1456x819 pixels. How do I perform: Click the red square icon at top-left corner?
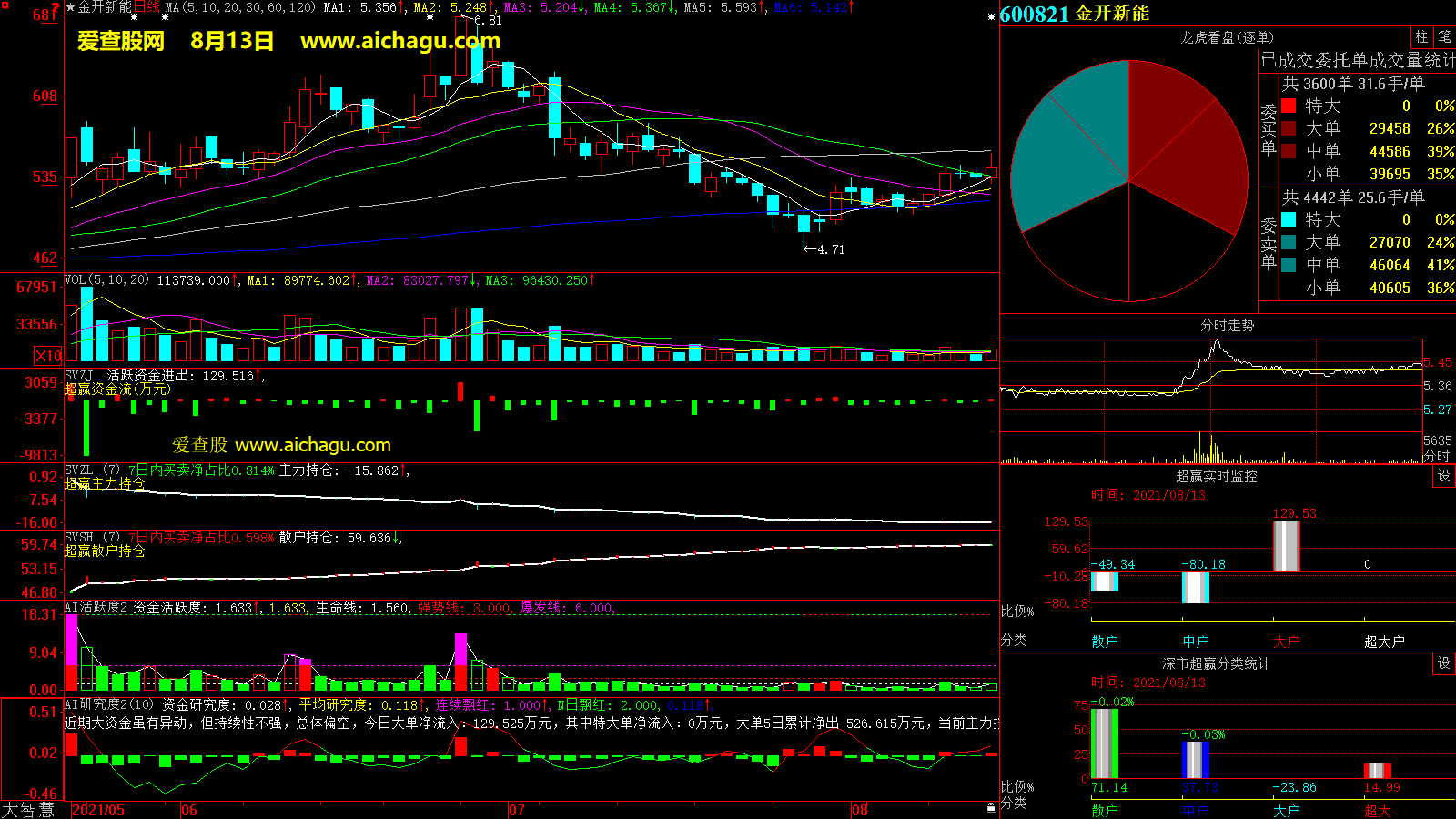pos(5,6)
